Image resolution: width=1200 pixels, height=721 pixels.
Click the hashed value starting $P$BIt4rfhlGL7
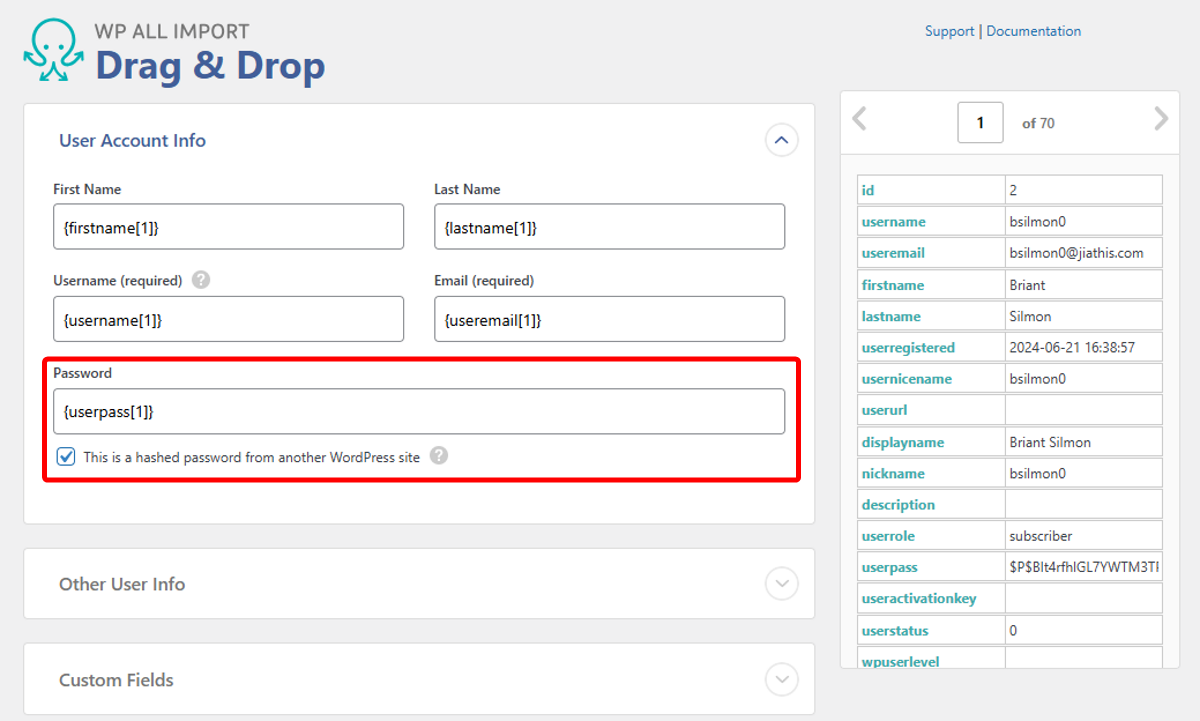pos(1084,567)
